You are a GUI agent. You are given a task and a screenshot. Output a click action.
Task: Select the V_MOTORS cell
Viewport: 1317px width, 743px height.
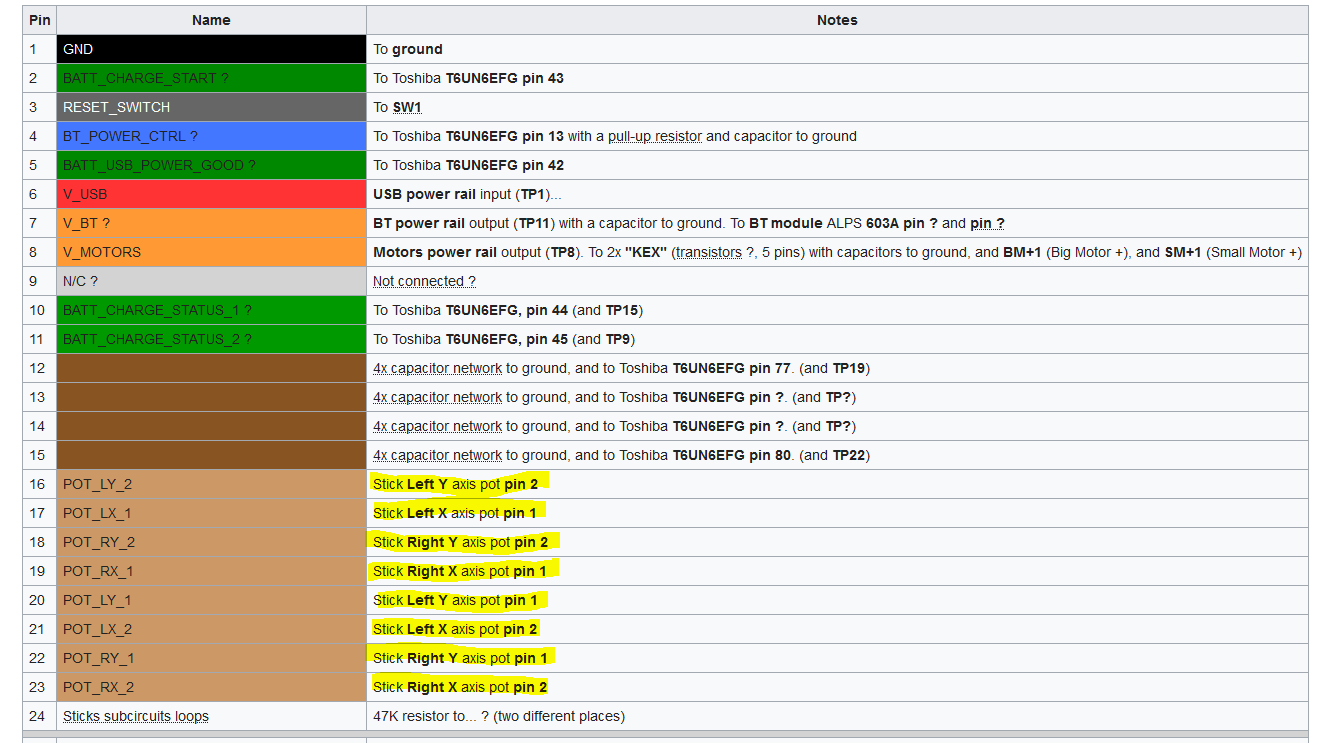click(x=211, y=252)
